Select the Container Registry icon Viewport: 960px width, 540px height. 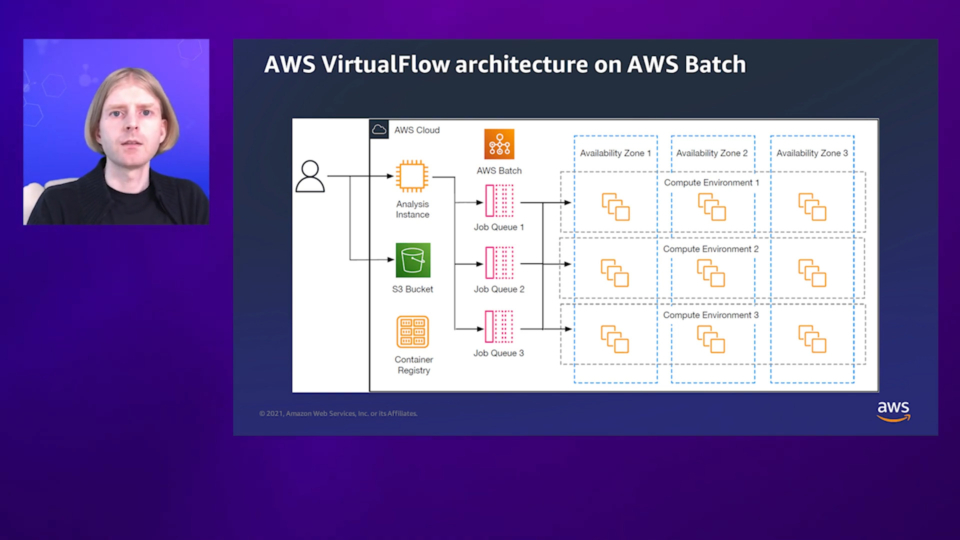point(412,332)
